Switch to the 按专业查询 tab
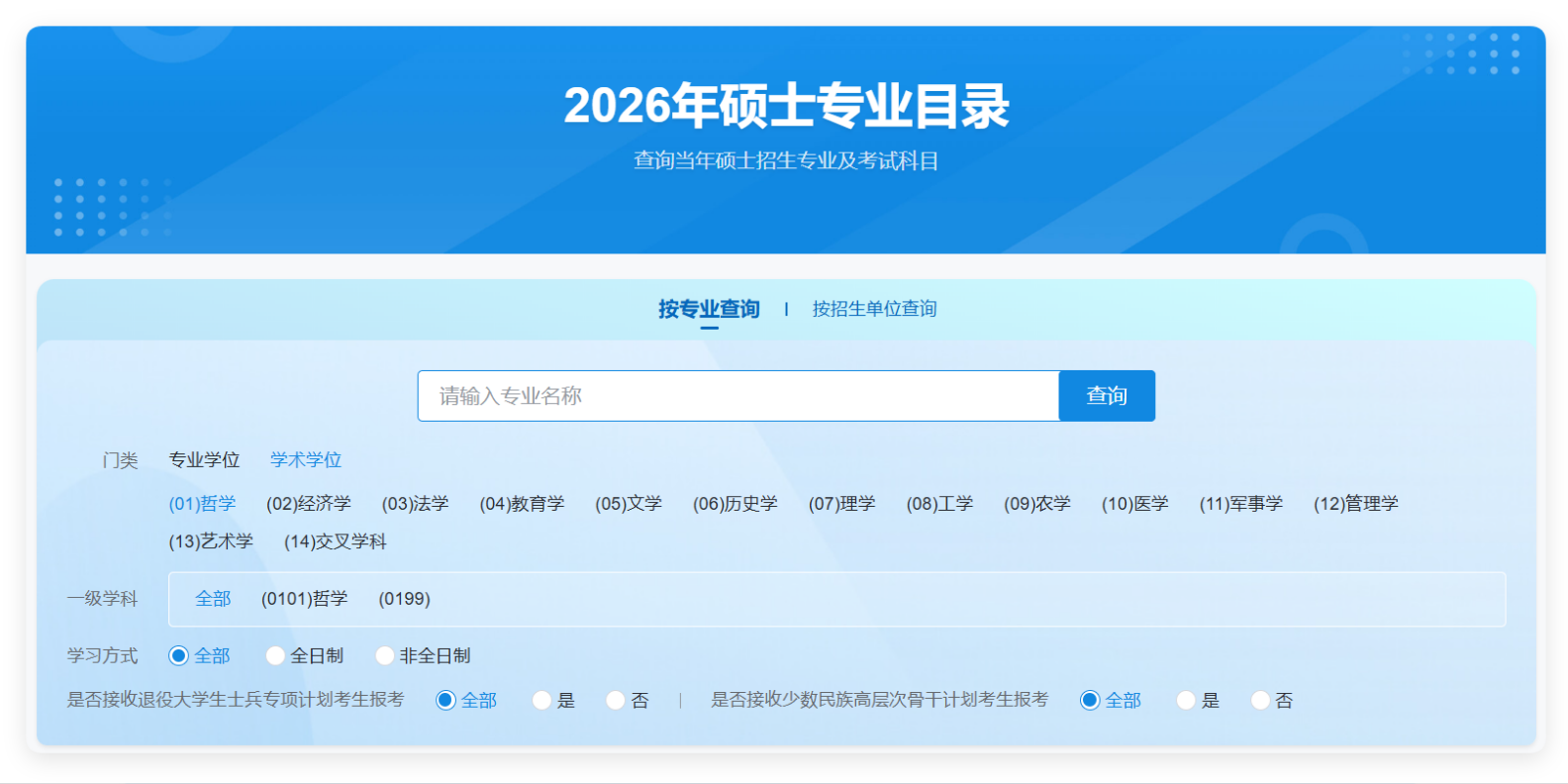1568x784 pixels. click(x=709, y=309)
